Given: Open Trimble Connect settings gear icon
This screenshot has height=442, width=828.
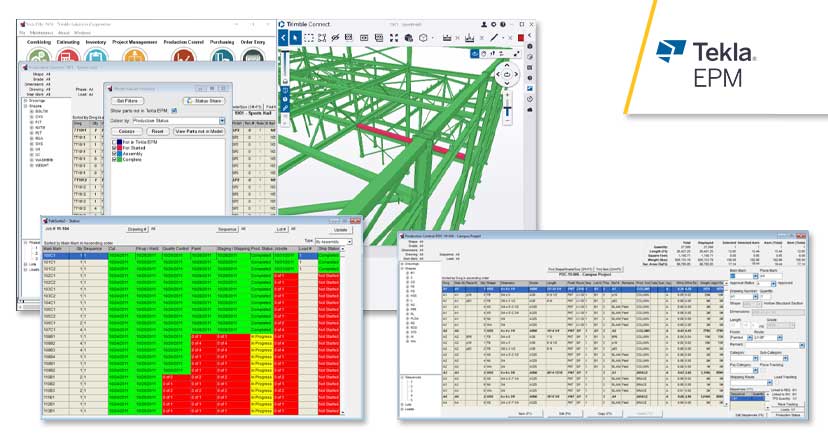Looking at the screenshot, I should pos(493,24).
